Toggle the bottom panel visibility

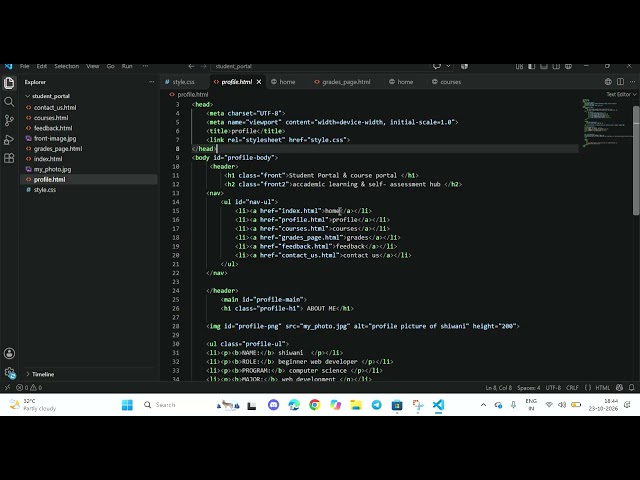pyautogui.click(x=544, y=66)
